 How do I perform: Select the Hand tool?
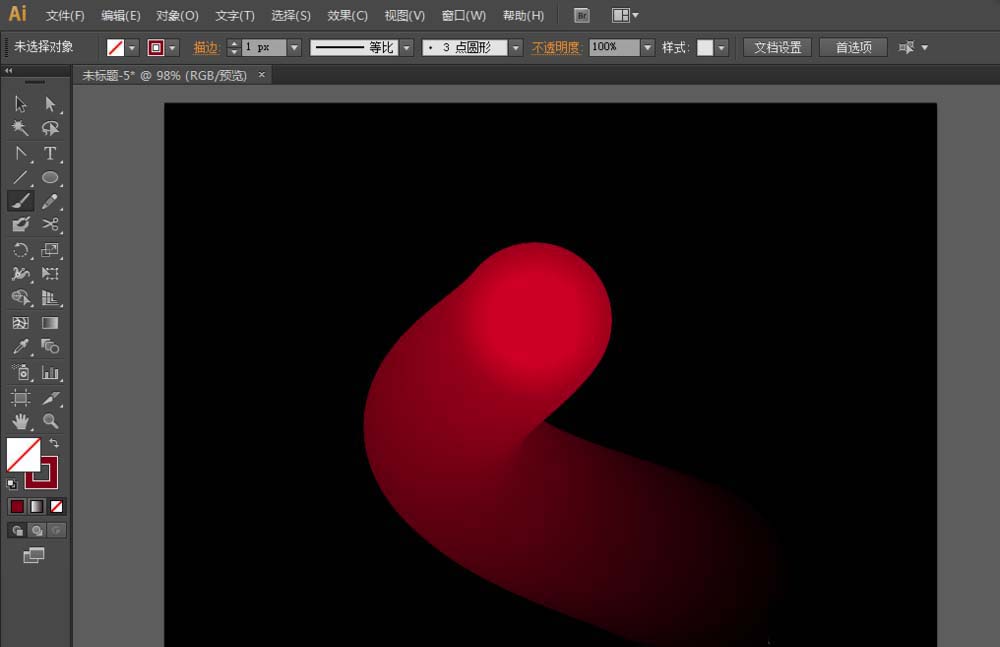tap(20, 421)
